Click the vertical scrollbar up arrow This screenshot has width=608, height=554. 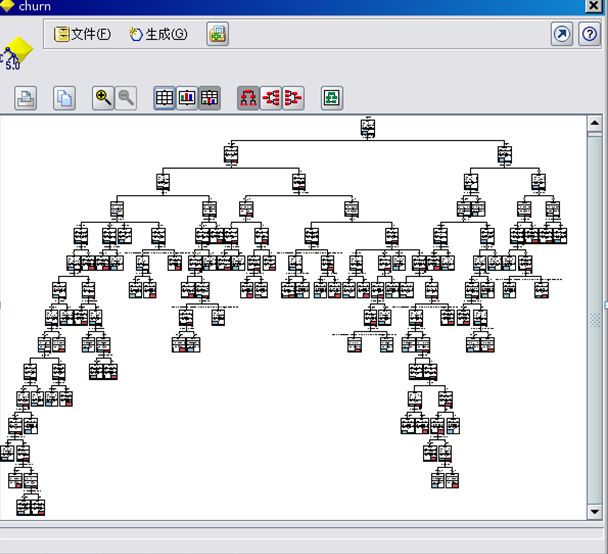point(594,124)
